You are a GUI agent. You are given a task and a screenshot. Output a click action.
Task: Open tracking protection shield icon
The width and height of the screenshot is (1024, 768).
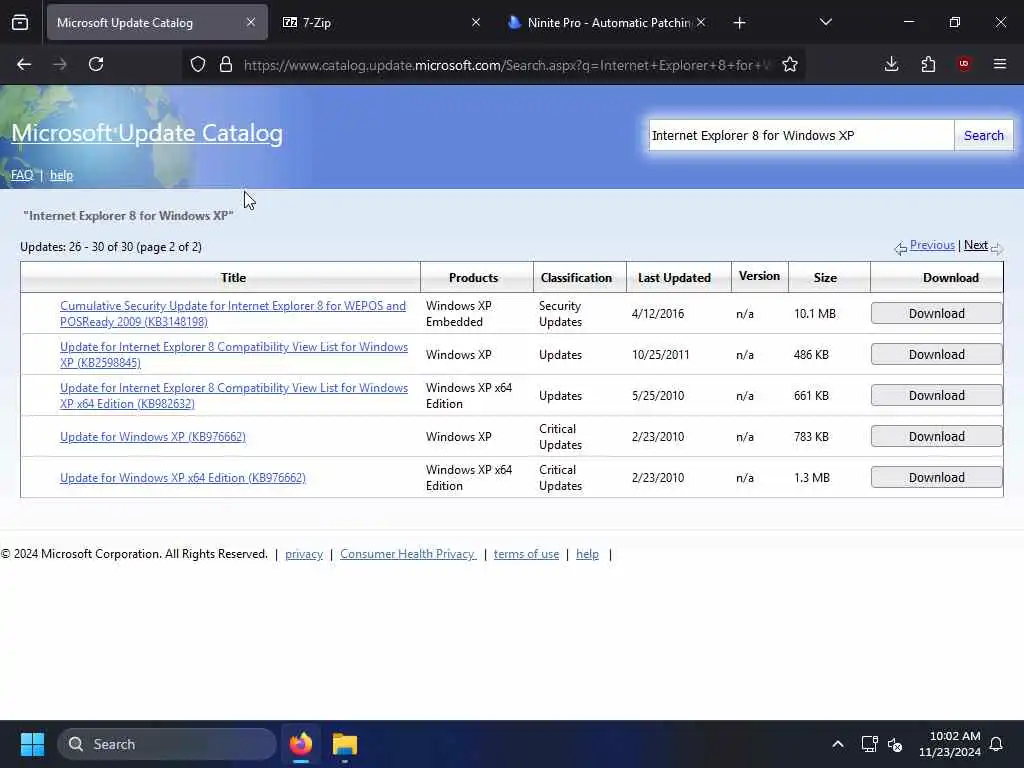coord(198,64)
